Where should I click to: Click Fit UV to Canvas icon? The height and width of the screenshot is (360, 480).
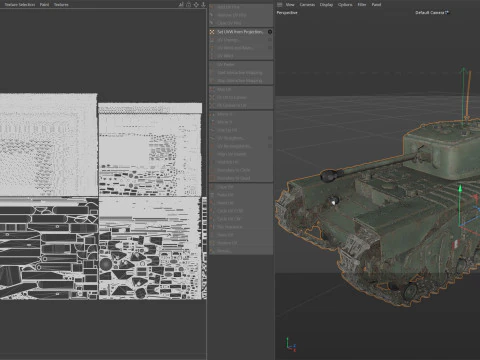[212, 98]
